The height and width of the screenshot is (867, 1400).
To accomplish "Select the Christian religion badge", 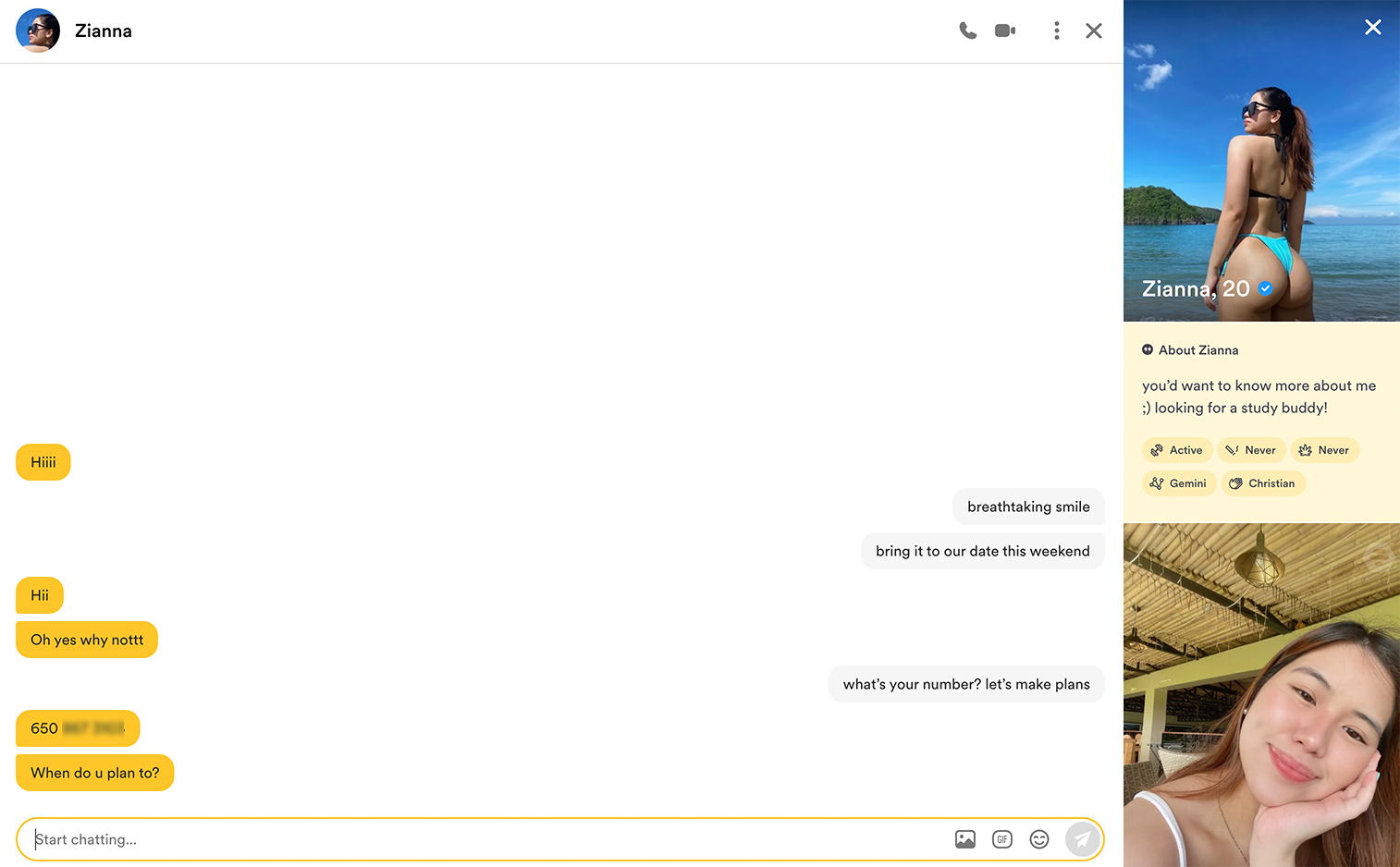I will (1262, 483).
